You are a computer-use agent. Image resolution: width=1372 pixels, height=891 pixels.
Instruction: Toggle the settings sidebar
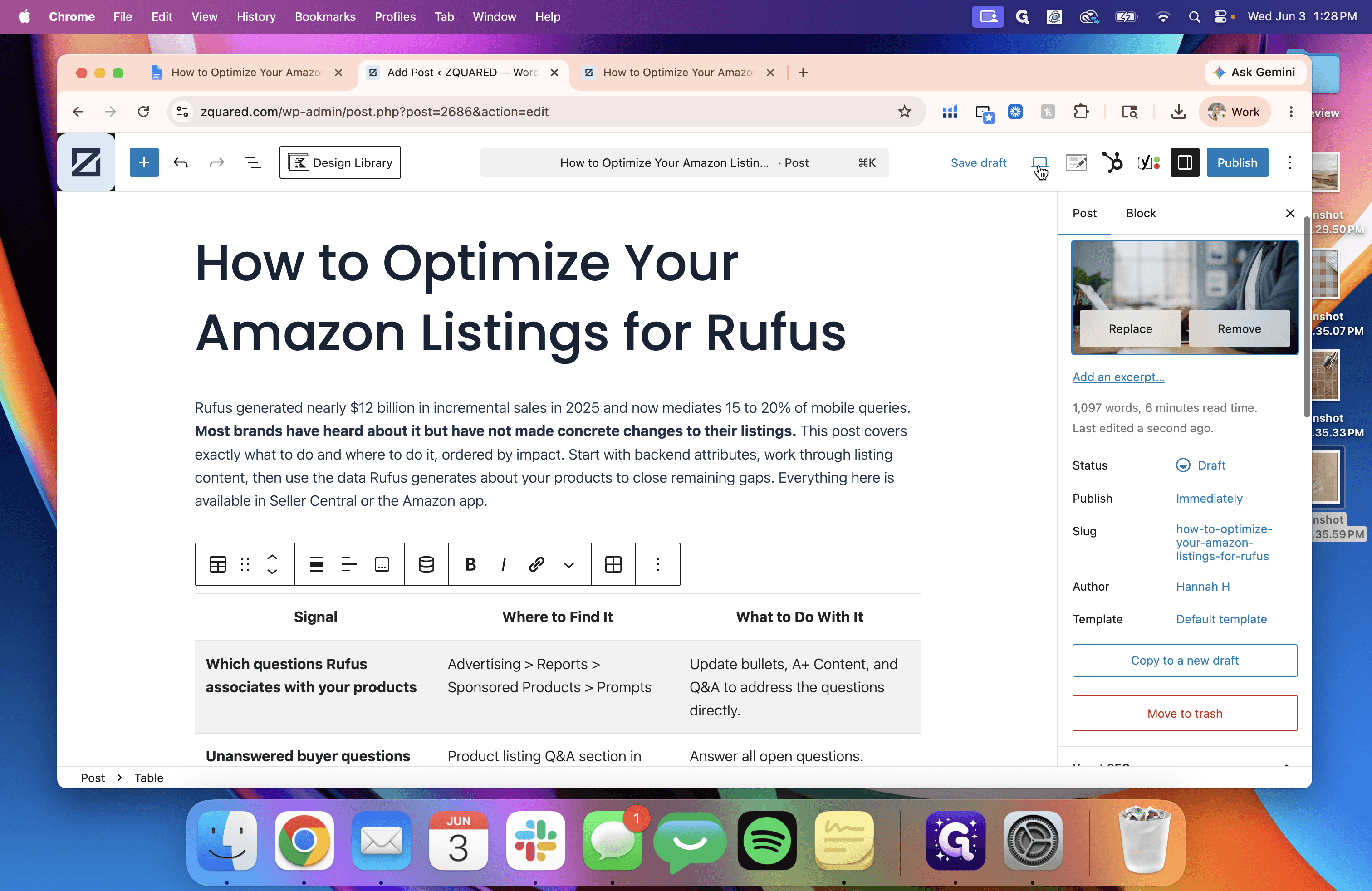[x=1185, y=162]
